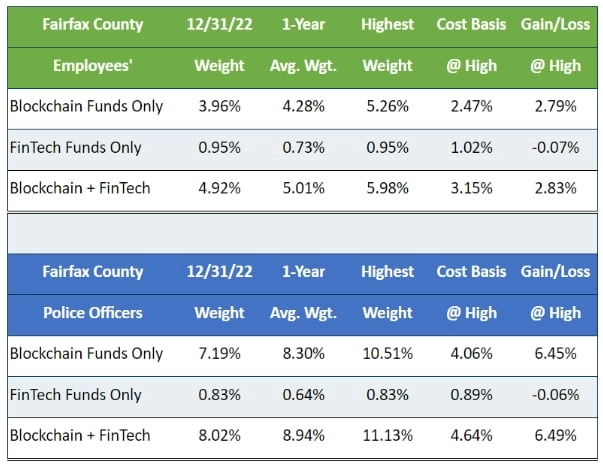Click the 4.92% Blockchain + FinTech weight
The width and height of the screenshot is (603, 465).
point(219,189)
